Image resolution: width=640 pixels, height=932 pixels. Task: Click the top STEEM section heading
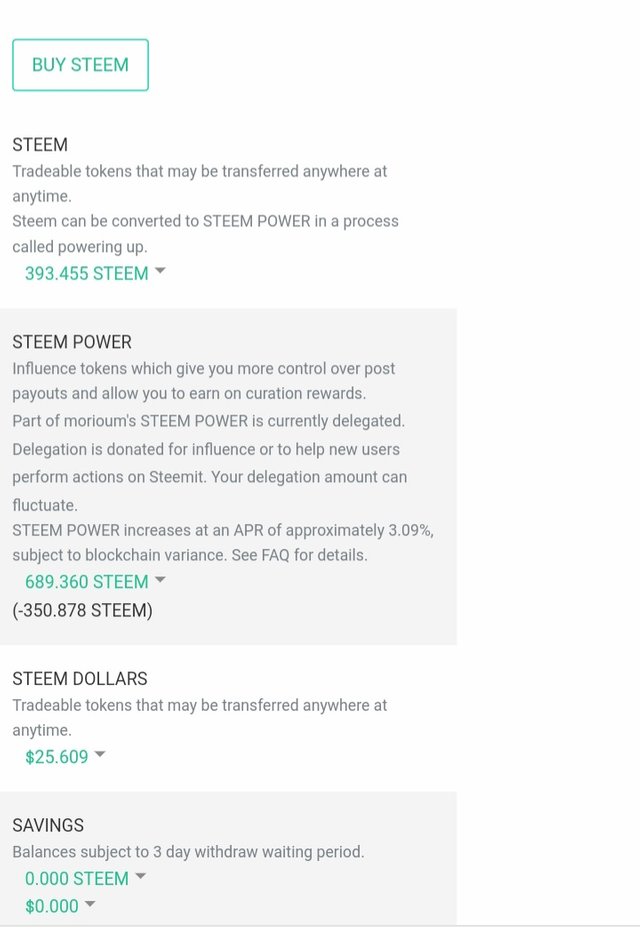coord(40,144)
